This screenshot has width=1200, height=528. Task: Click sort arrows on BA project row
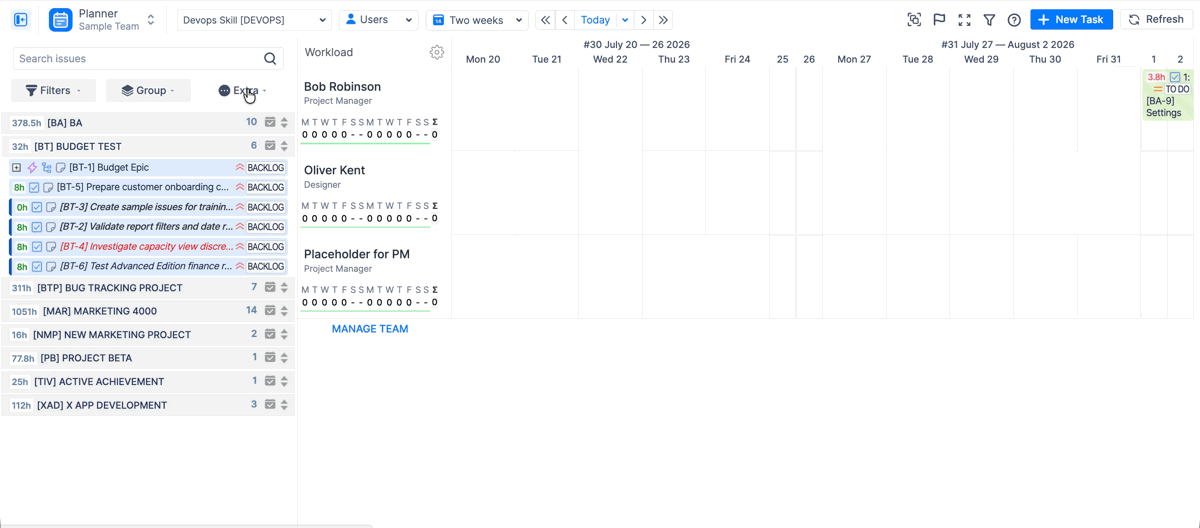pos(284,122)
